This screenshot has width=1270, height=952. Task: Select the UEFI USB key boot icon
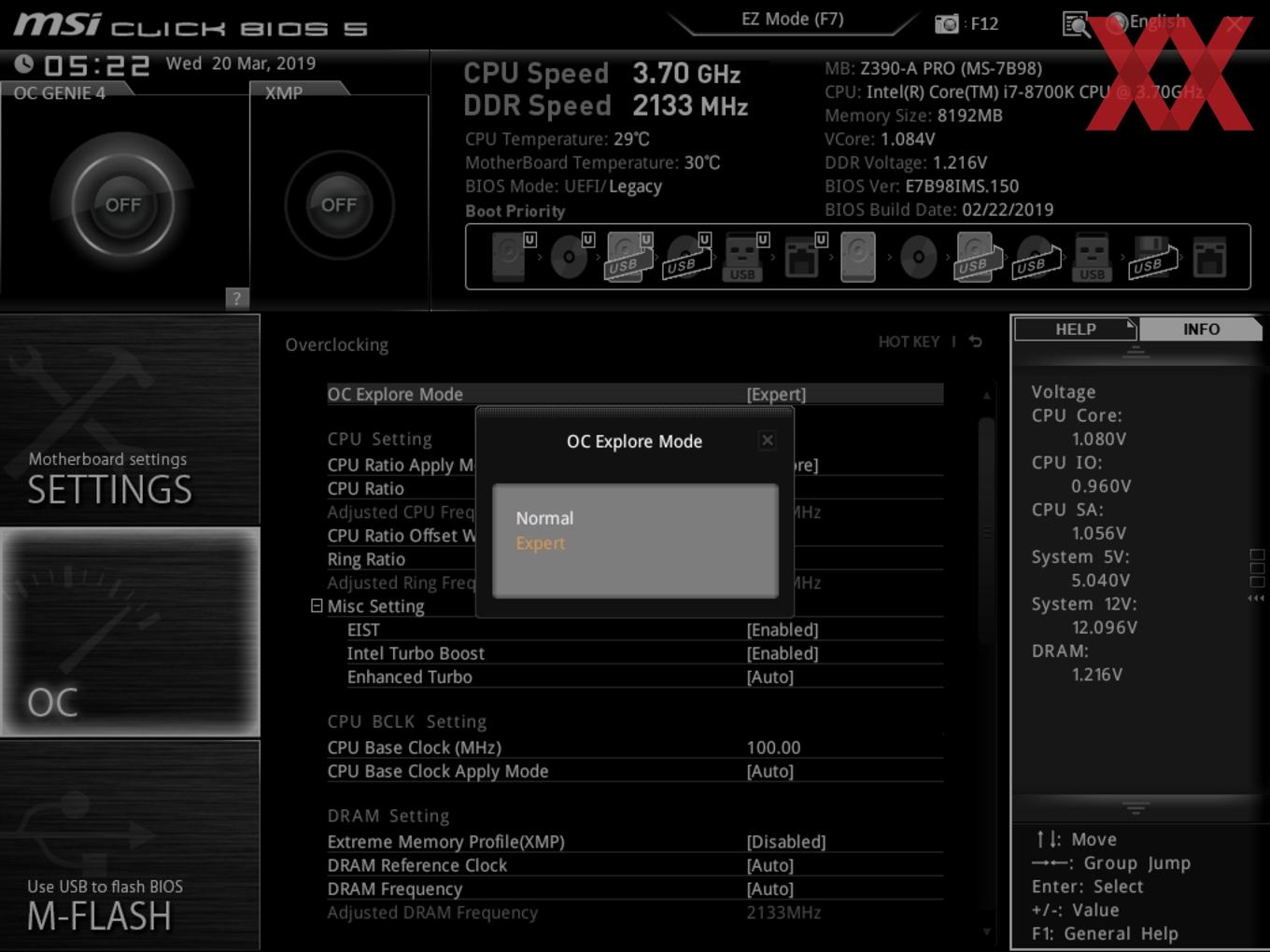745,257
